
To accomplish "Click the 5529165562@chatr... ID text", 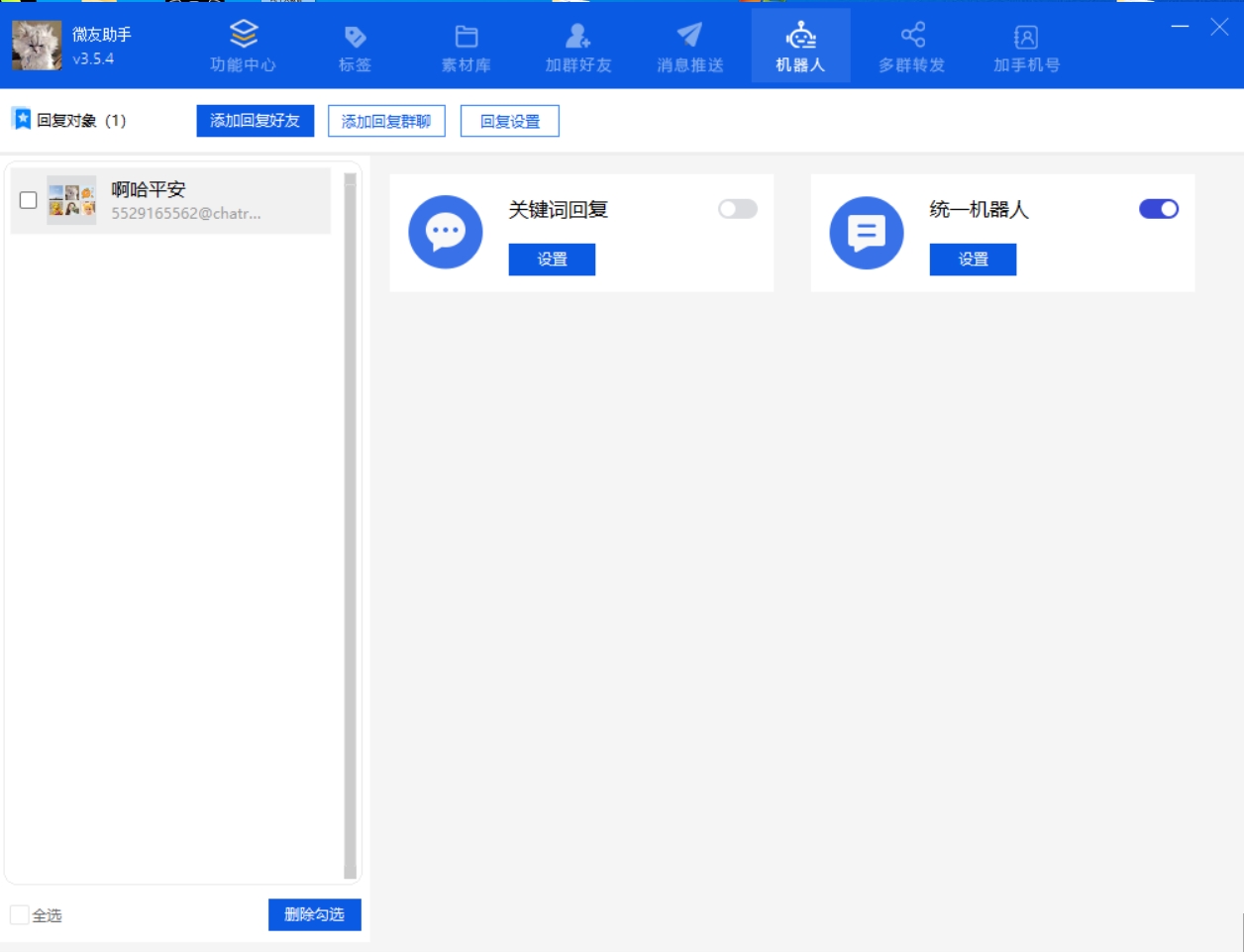I will tap(186, 213).
